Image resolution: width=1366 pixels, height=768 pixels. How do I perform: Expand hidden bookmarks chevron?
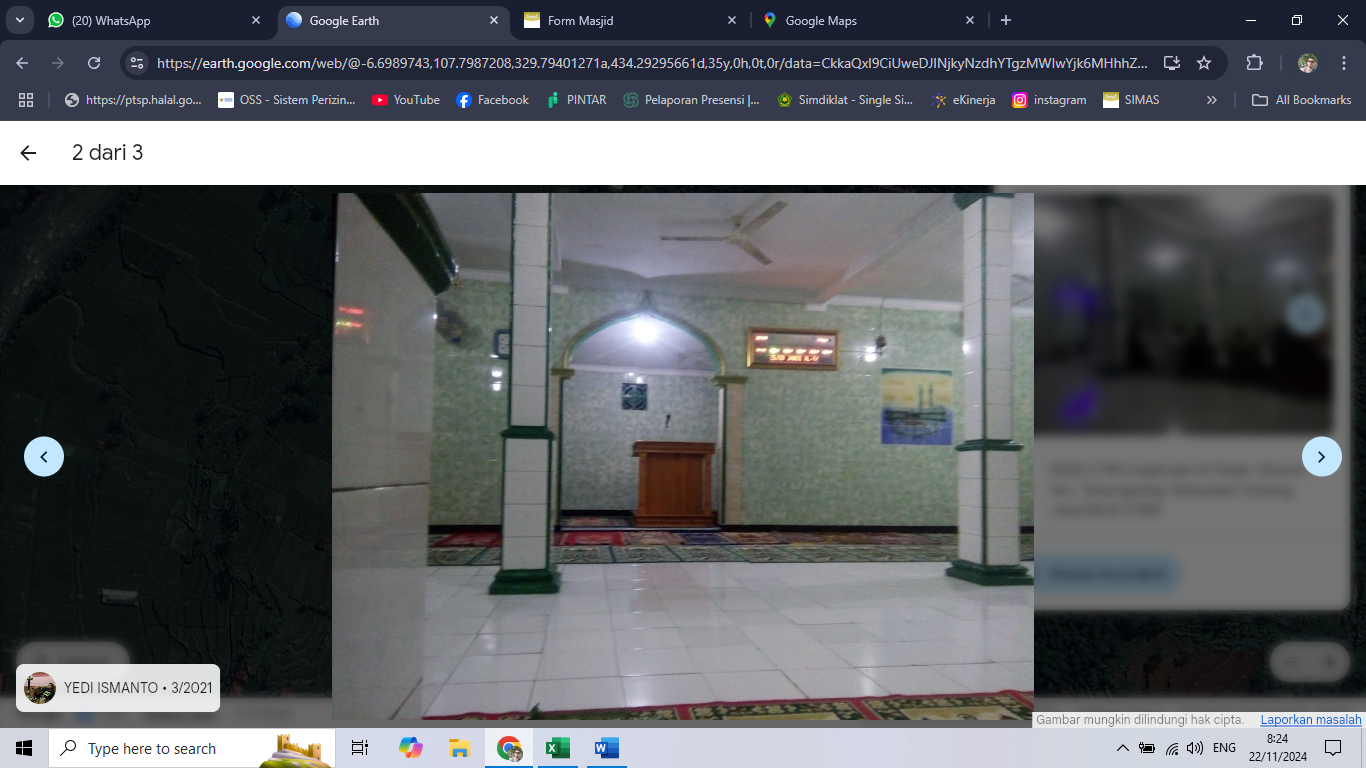pyautogui.click(x=1212, y=100)
